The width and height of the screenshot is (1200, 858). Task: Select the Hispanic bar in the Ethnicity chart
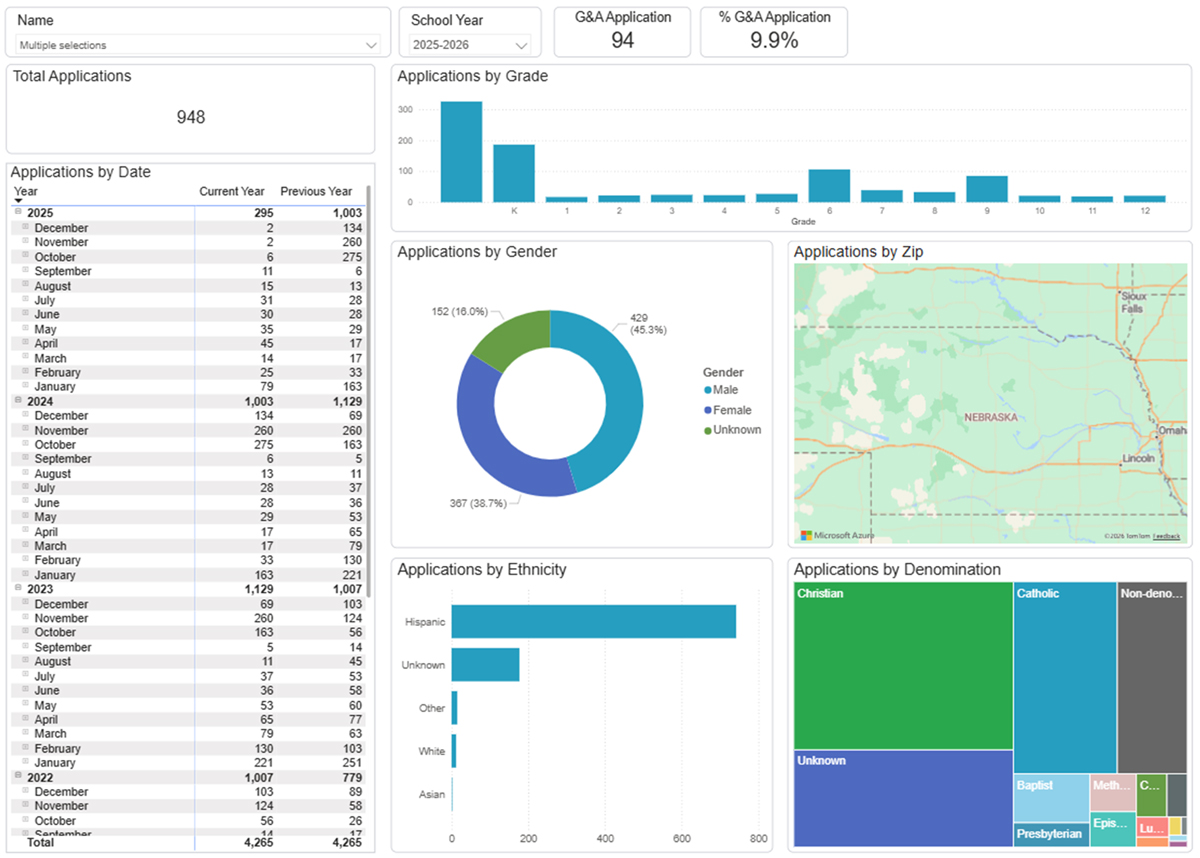[593, 621]
